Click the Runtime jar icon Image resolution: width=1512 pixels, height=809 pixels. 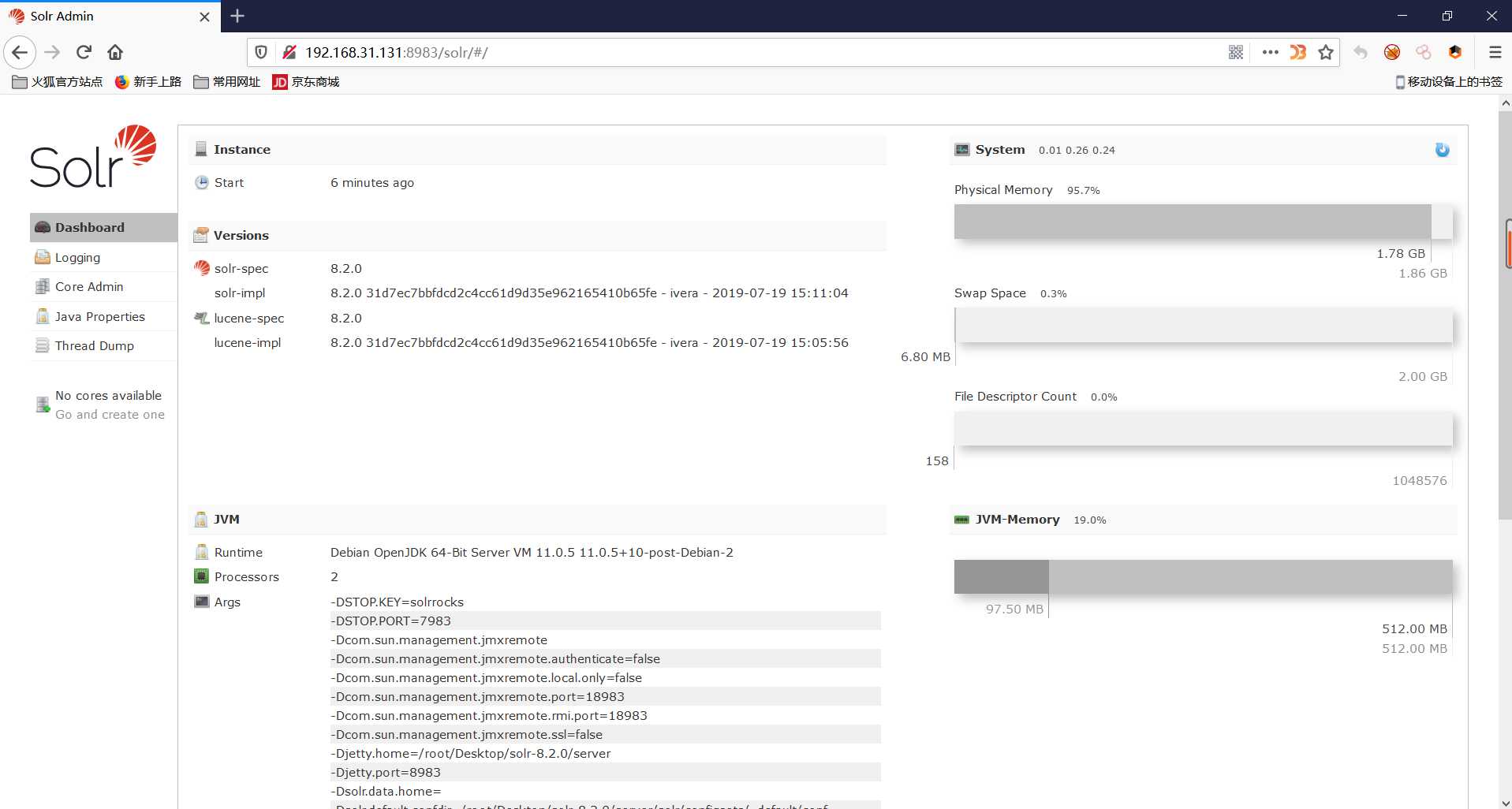coord(202,552)
